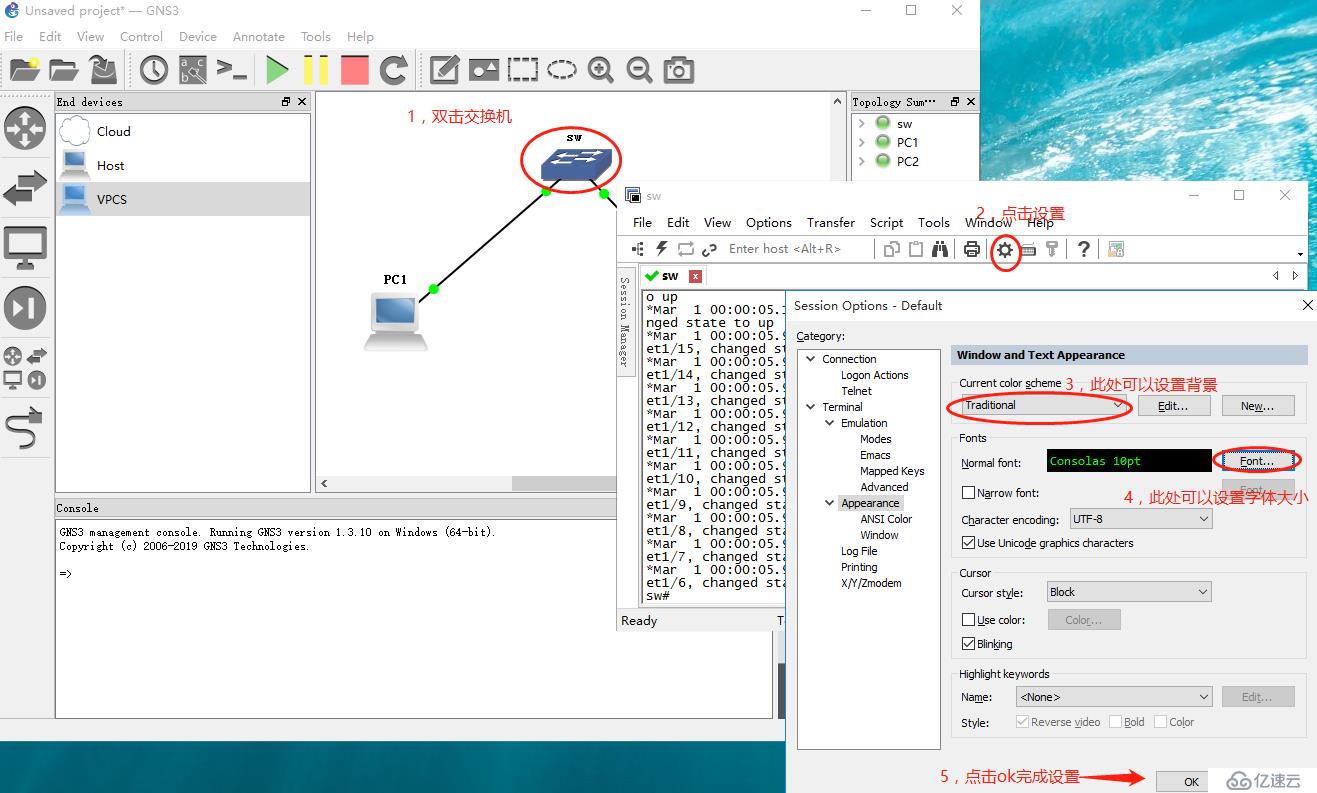Expand PC1 node in Topology Summary
The image size is (1317, 793).
pyautogui.click(x=861, y=142)
